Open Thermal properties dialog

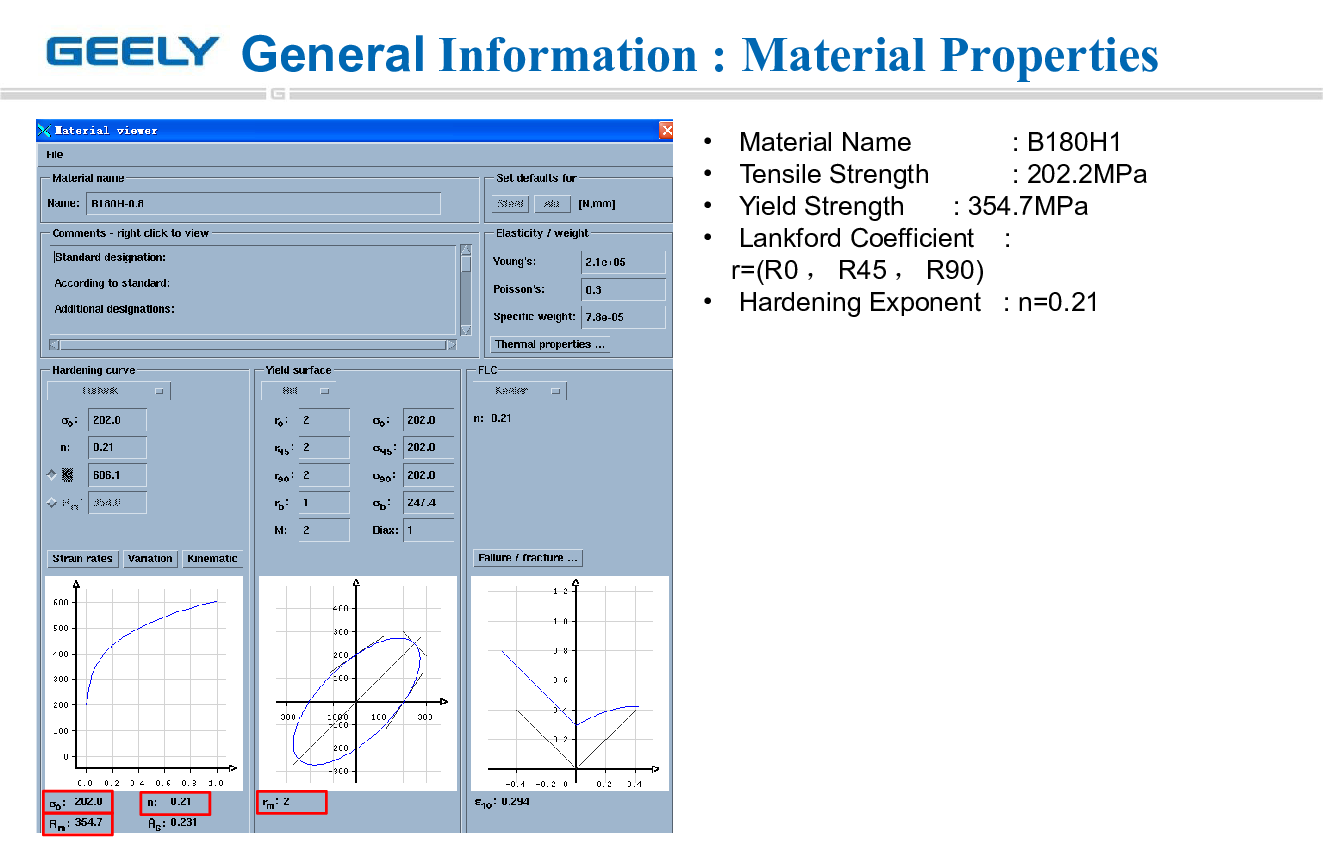[550, 344]
